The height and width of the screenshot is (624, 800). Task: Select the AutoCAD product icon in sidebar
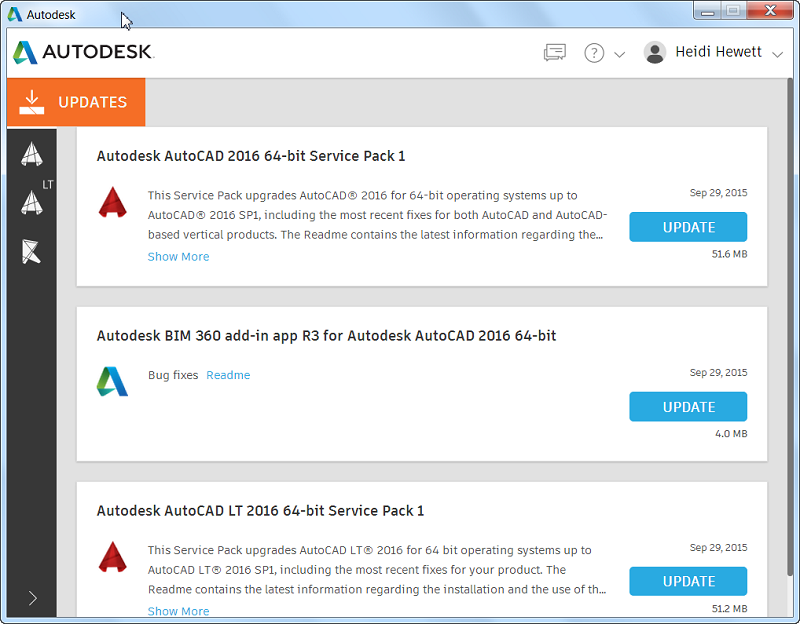32,154
